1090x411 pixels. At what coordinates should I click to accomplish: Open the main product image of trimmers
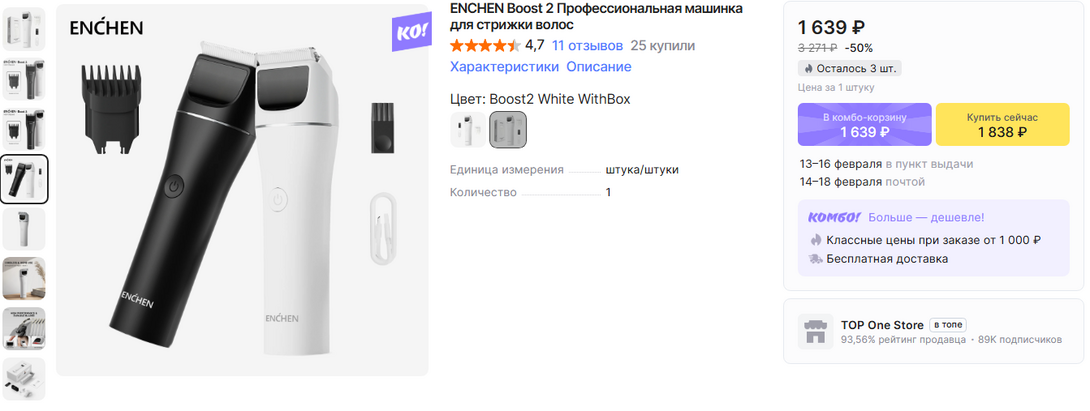241,190
